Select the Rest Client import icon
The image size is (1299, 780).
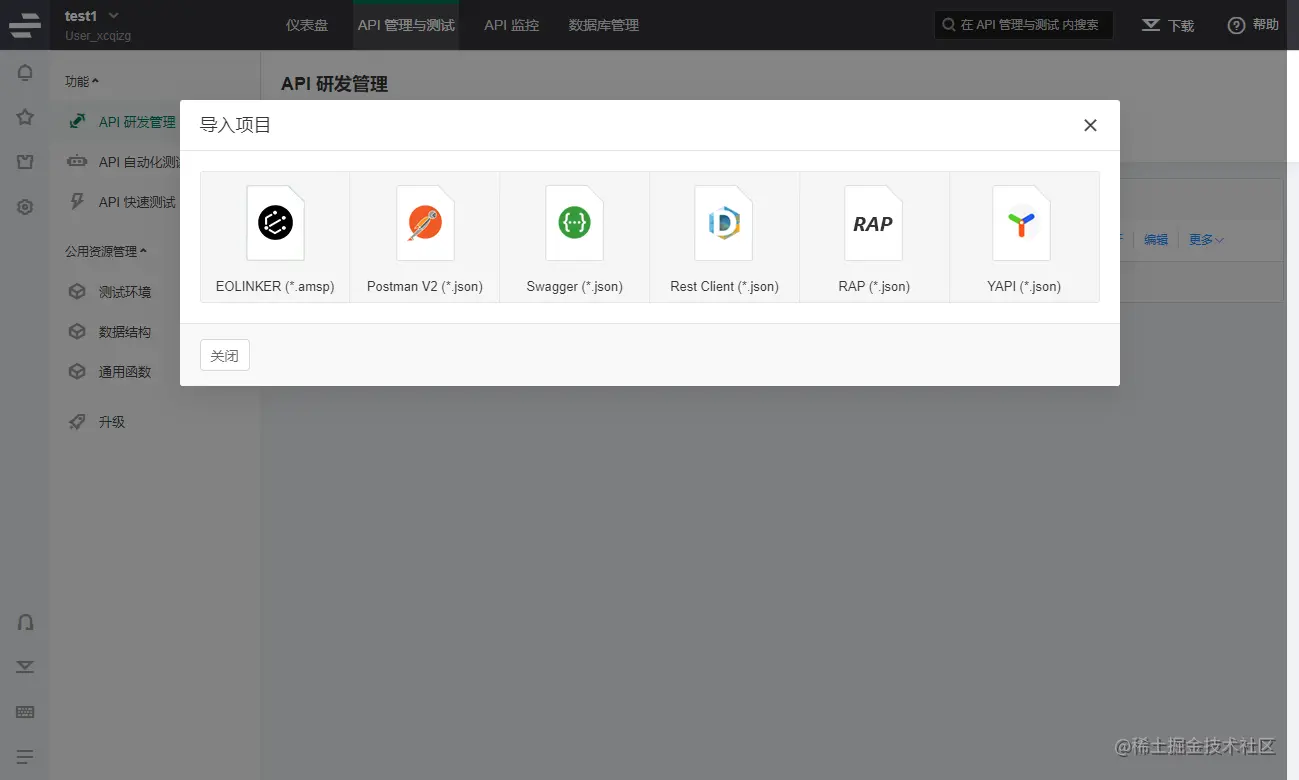point(724,223)
